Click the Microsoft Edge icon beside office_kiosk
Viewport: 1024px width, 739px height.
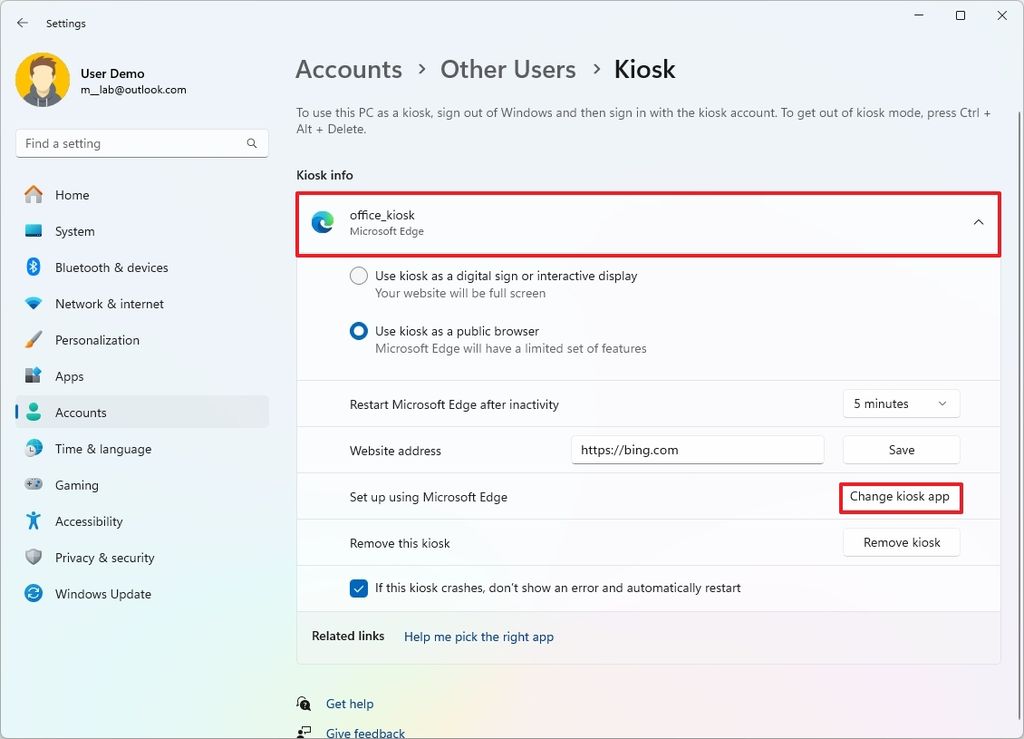[x=322, y=223]
